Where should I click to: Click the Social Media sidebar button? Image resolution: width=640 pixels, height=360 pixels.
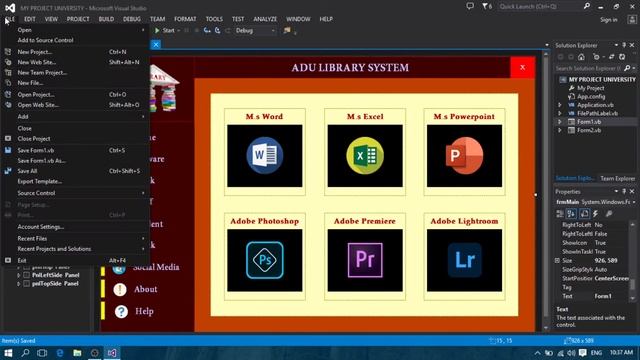(156, 267)
